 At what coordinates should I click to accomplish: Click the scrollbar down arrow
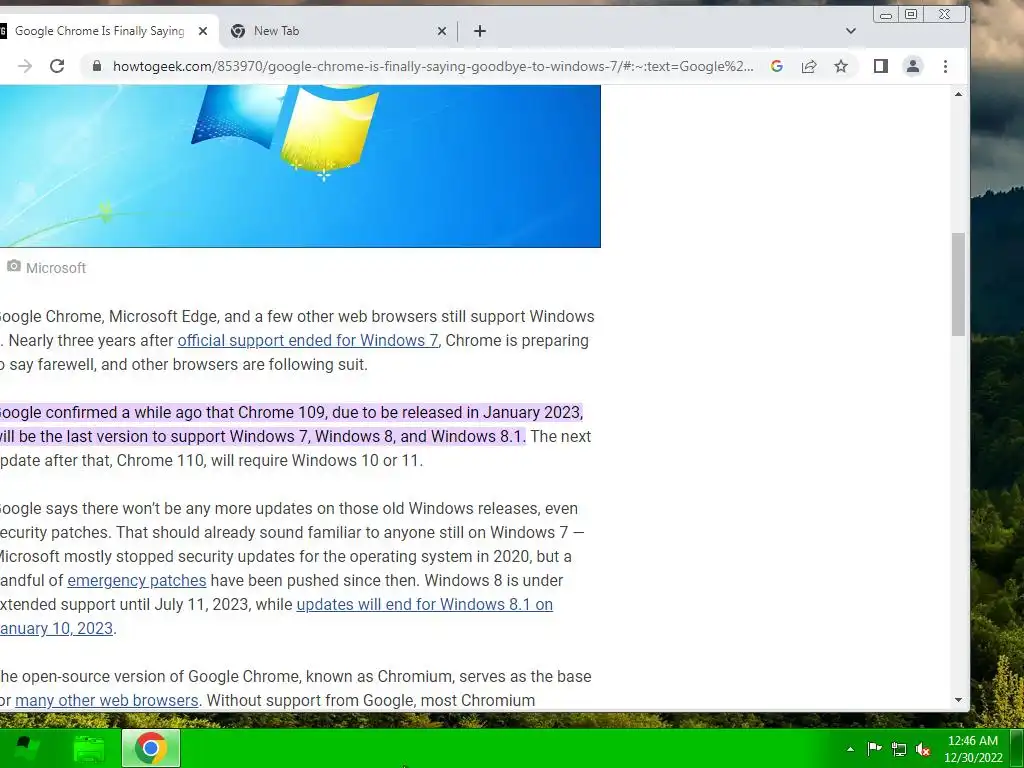click(x=958, y=699)
